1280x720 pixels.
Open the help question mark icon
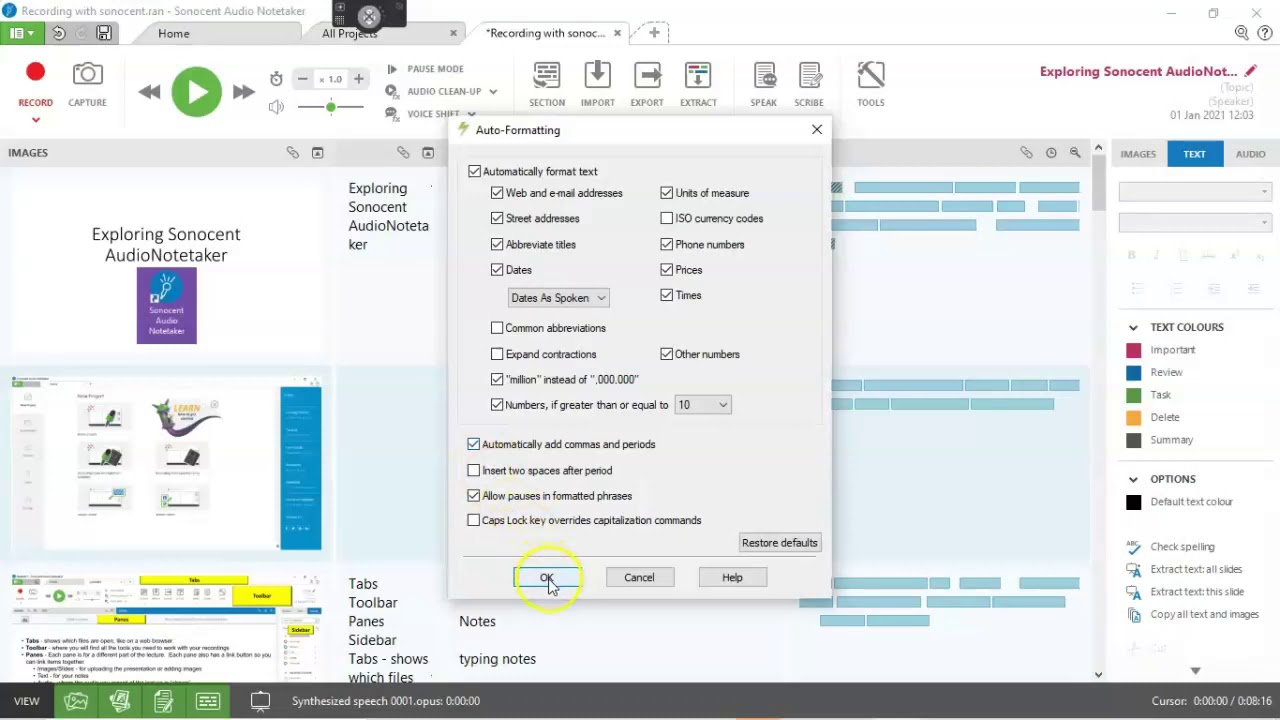tap(1265, 33)
